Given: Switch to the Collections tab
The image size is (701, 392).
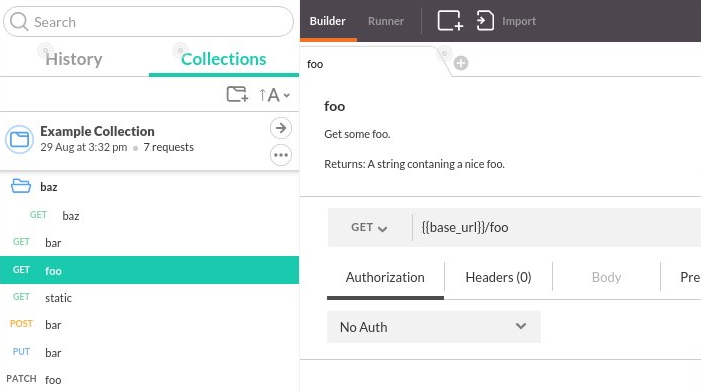Looking at the screenshot, I should tap(224, 59).
